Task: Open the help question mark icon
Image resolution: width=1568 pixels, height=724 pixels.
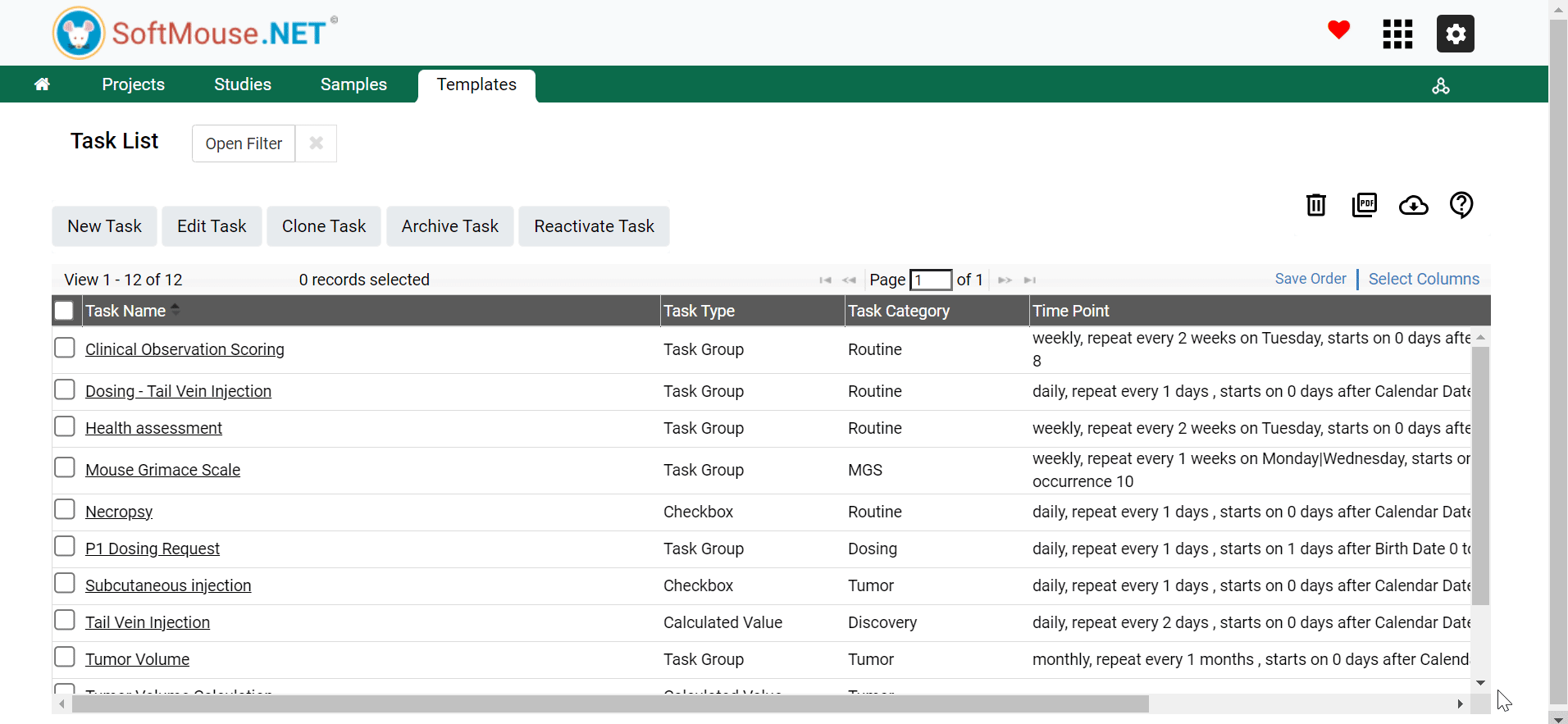Action: (x=1461, y=204)
